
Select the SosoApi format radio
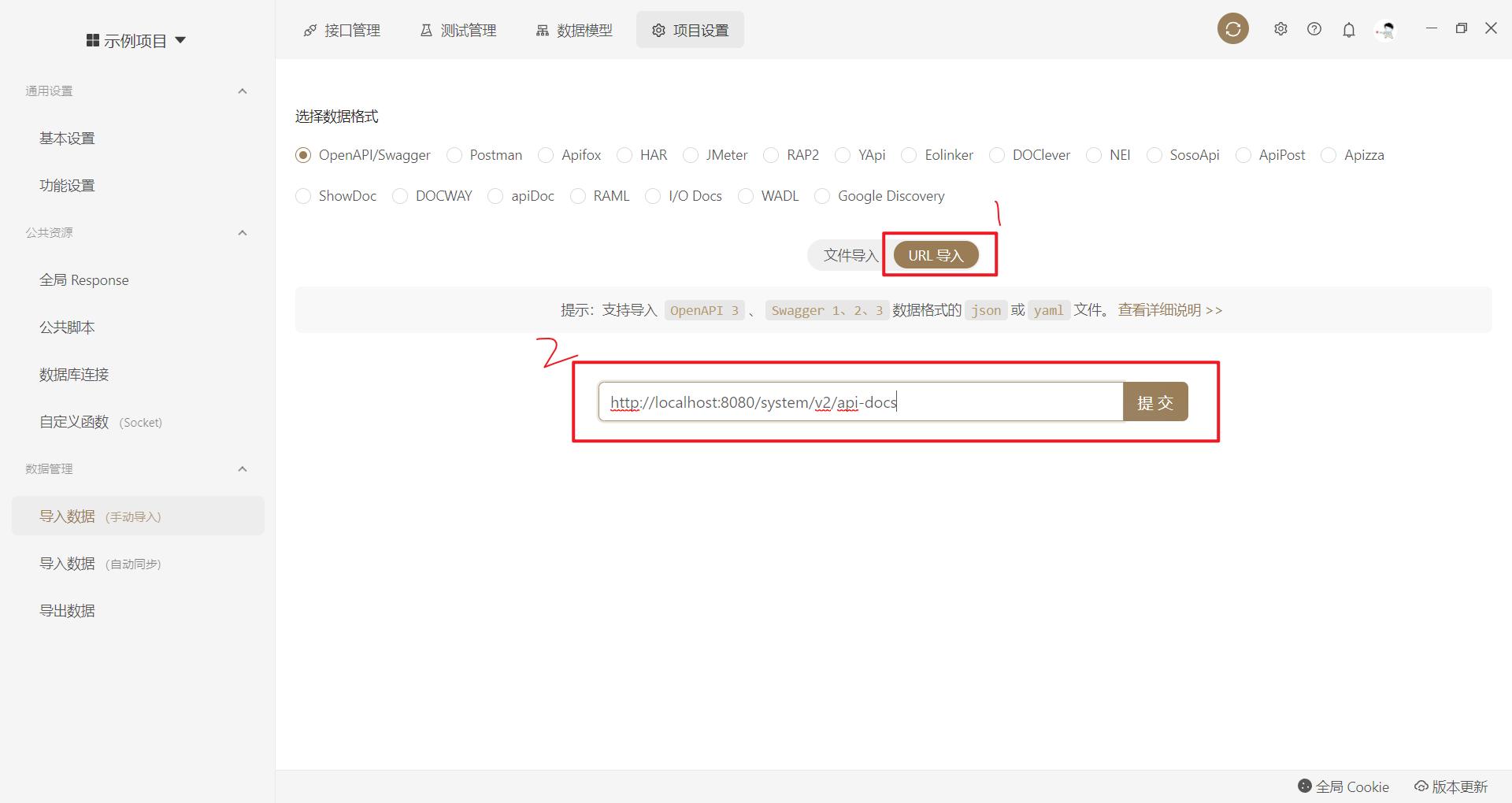click(x=1154, y=155)
